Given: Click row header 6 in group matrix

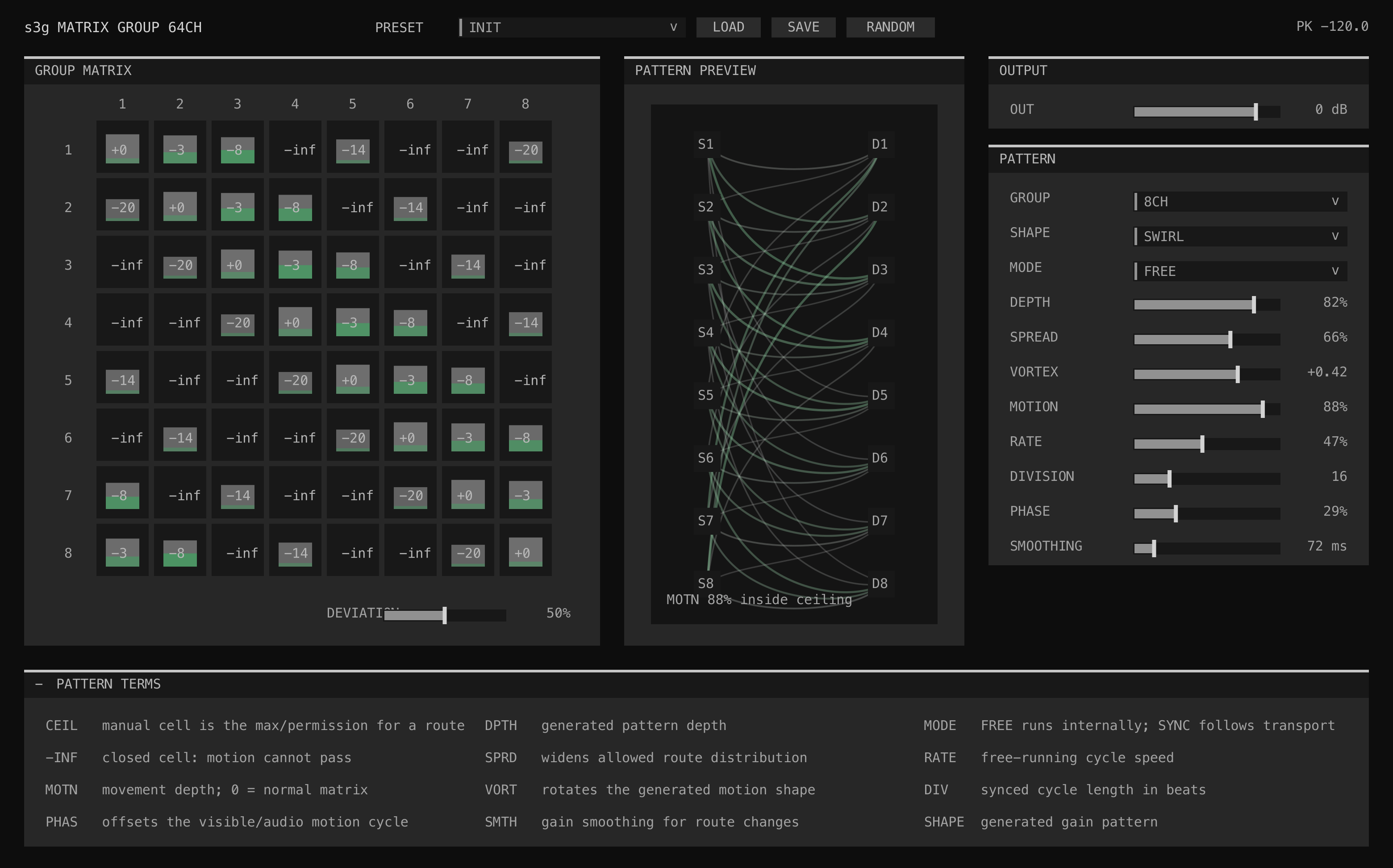Looking at the screenshot, I should tap(68, 438).
